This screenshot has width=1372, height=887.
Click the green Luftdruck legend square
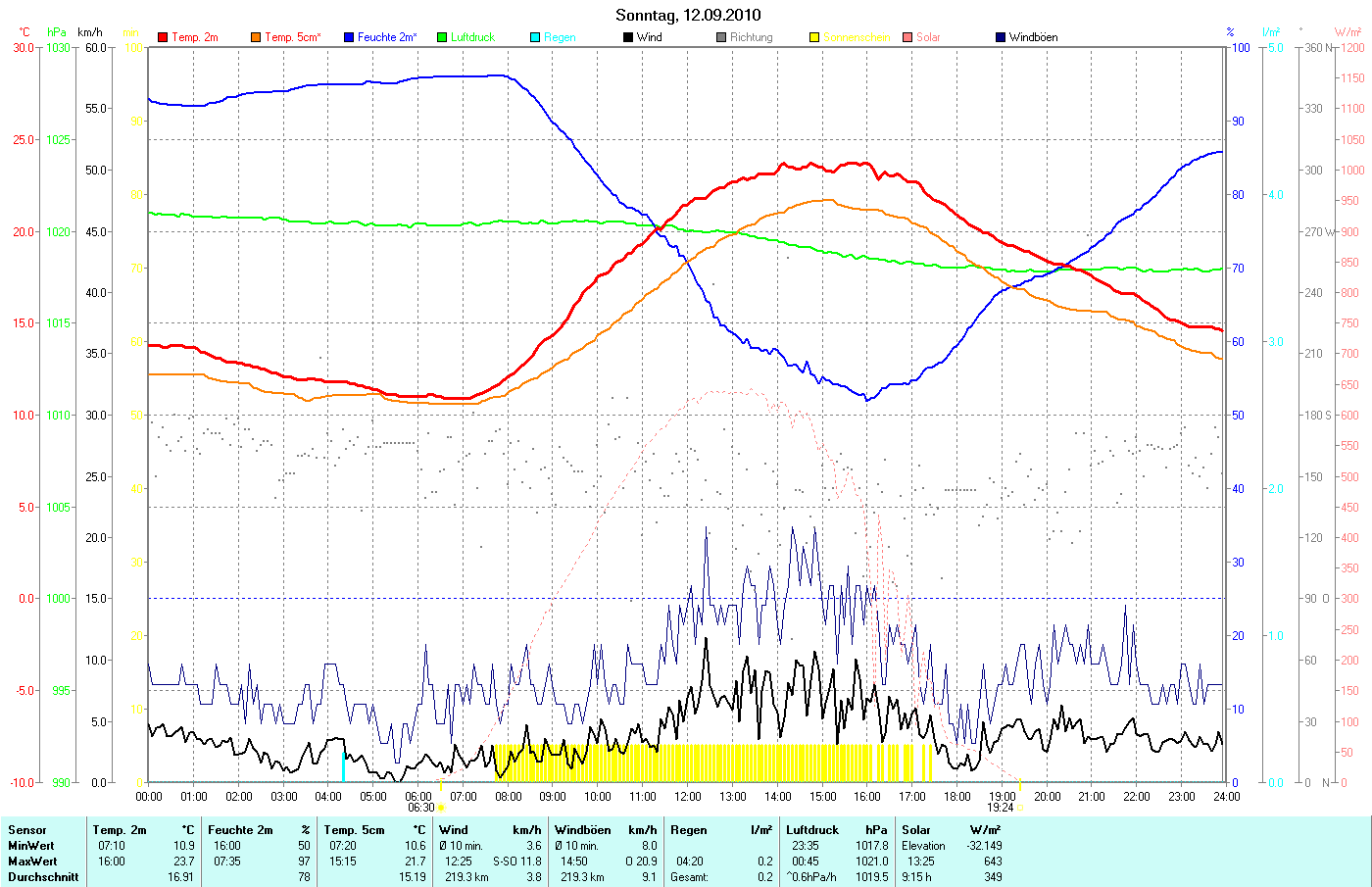pyautogui.click(x=442, y=37)
